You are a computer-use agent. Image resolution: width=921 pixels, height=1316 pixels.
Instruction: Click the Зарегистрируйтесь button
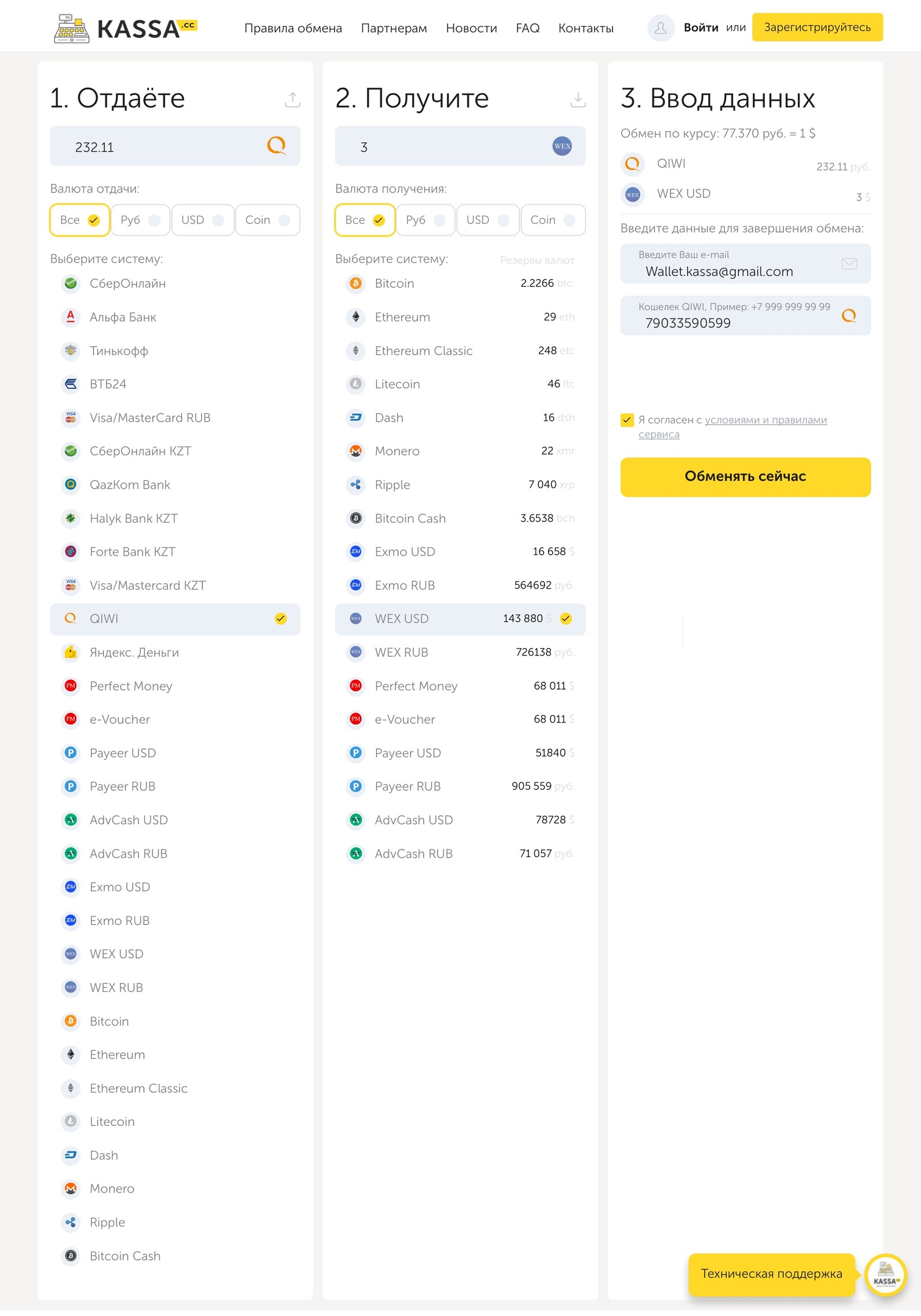tap(817, 27)
